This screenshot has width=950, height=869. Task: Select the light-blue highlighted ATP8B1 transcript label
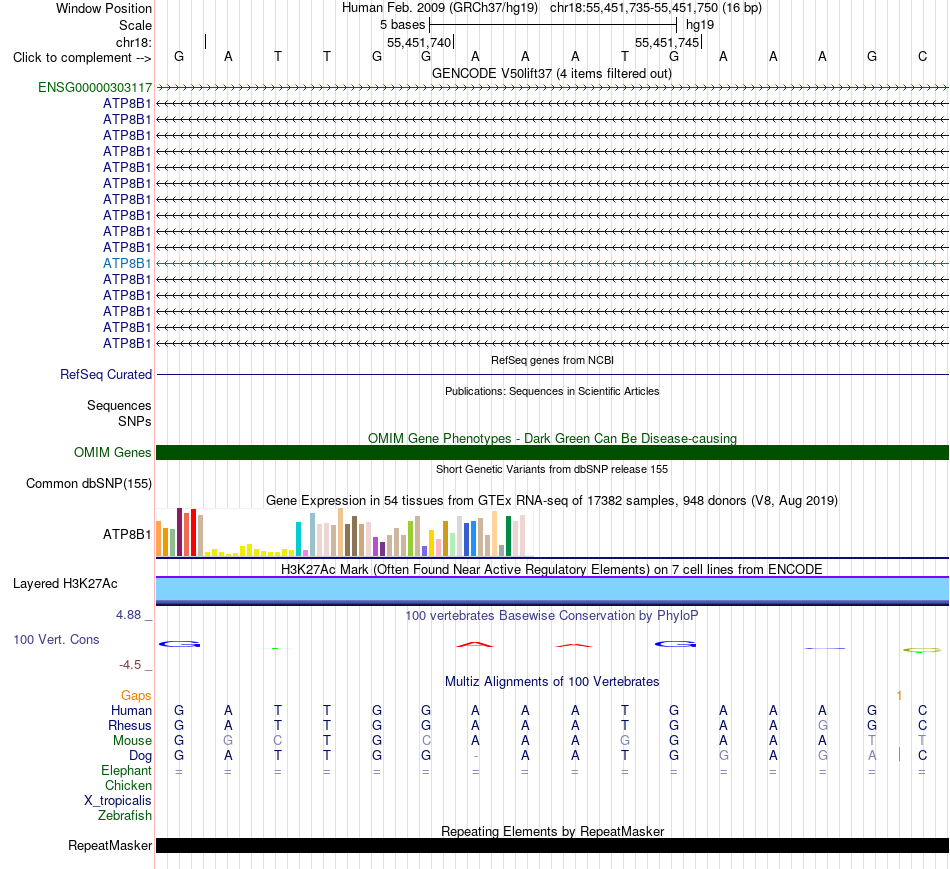[x=127, y=263]
